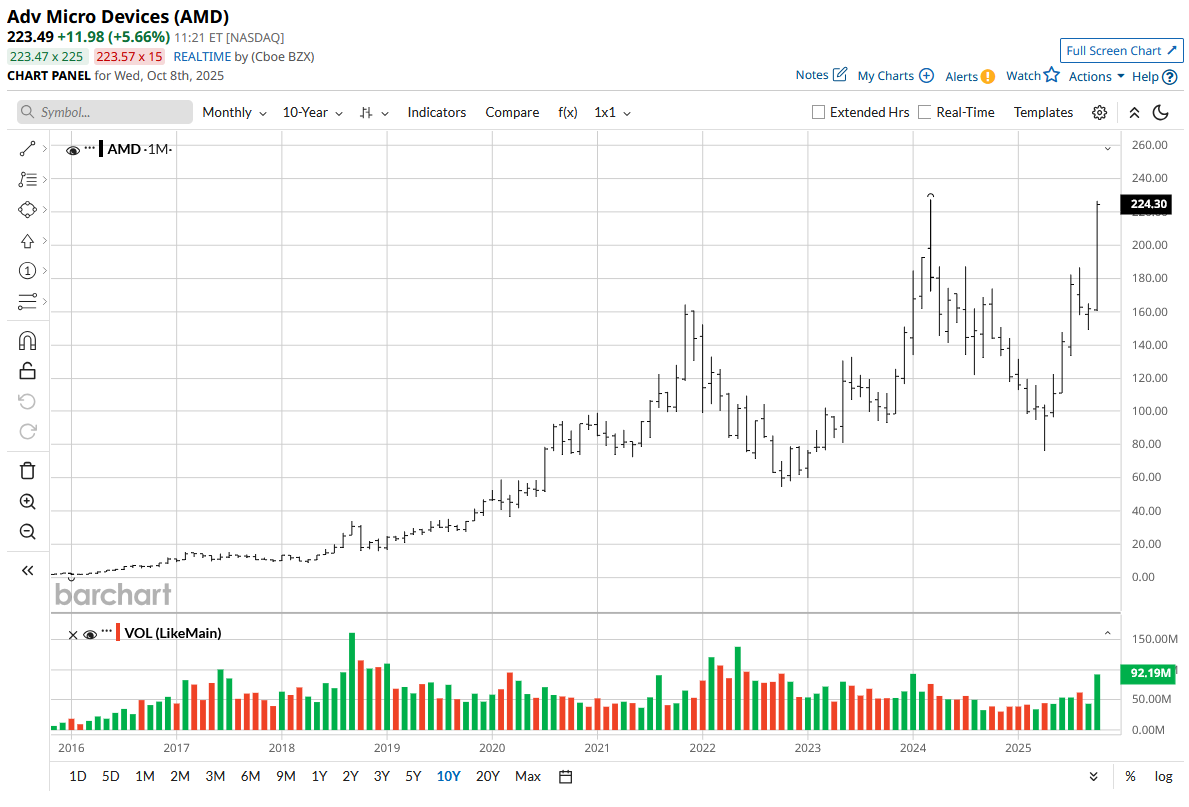Open the Indicators menu

(437, 112)
